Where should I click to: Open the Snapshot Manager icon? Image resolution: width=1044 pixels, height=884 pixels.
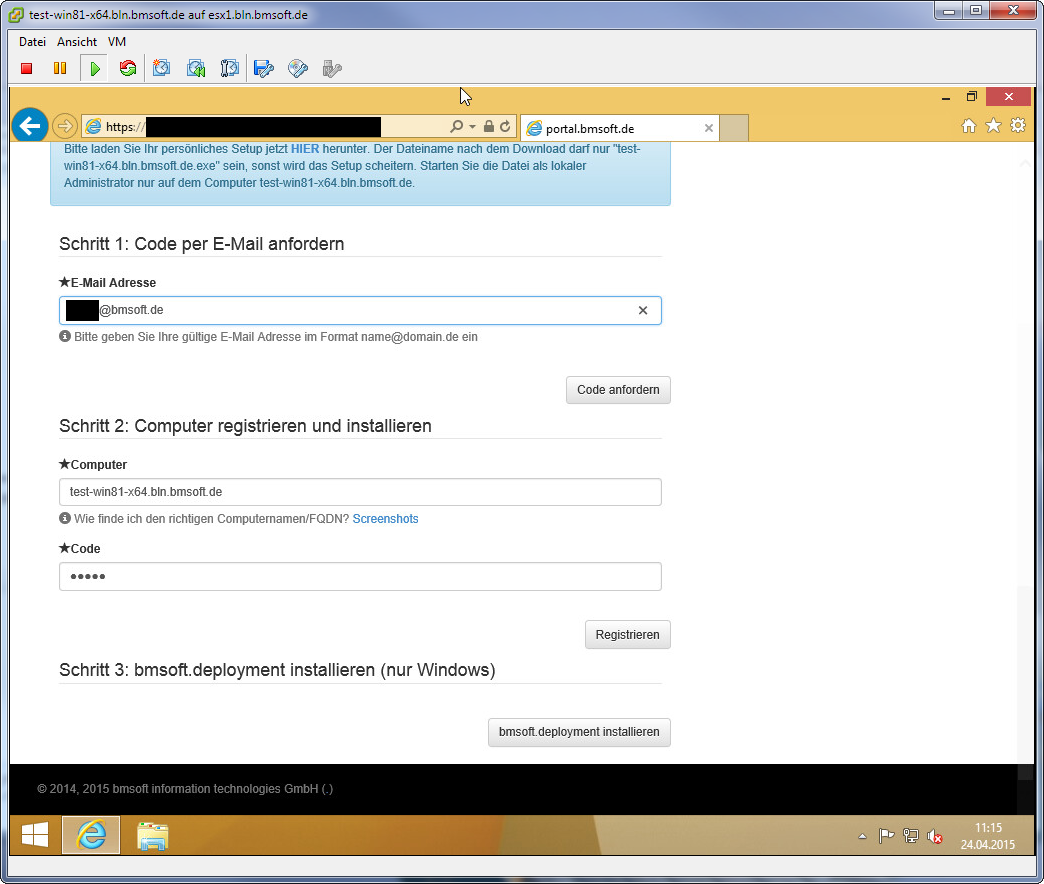pos(229,69)
